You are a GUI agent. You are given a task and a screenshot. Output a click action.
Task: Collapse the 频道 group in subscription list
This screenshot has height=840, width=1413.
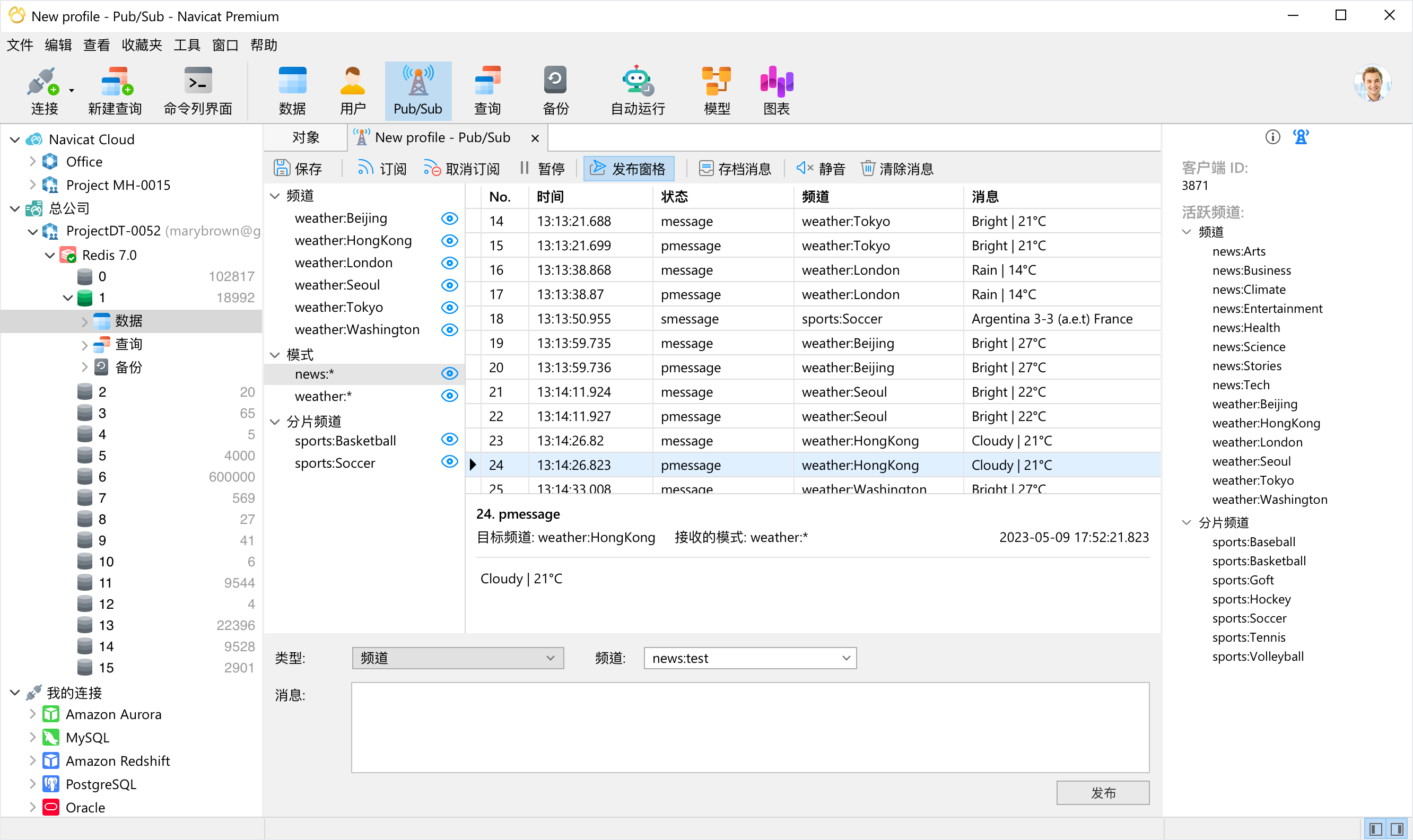point(275,196)
